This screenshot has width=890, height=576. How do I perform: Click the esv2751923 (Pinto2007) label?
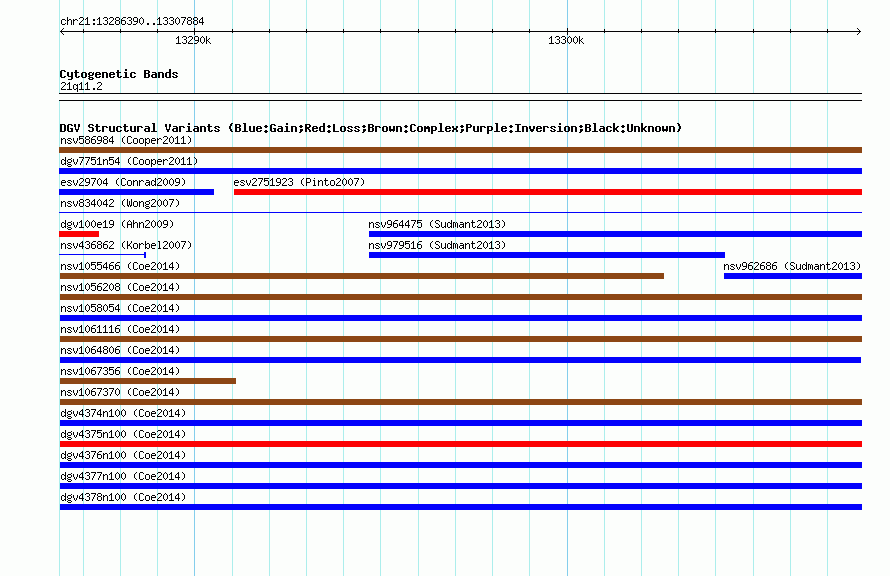point(299,182)
